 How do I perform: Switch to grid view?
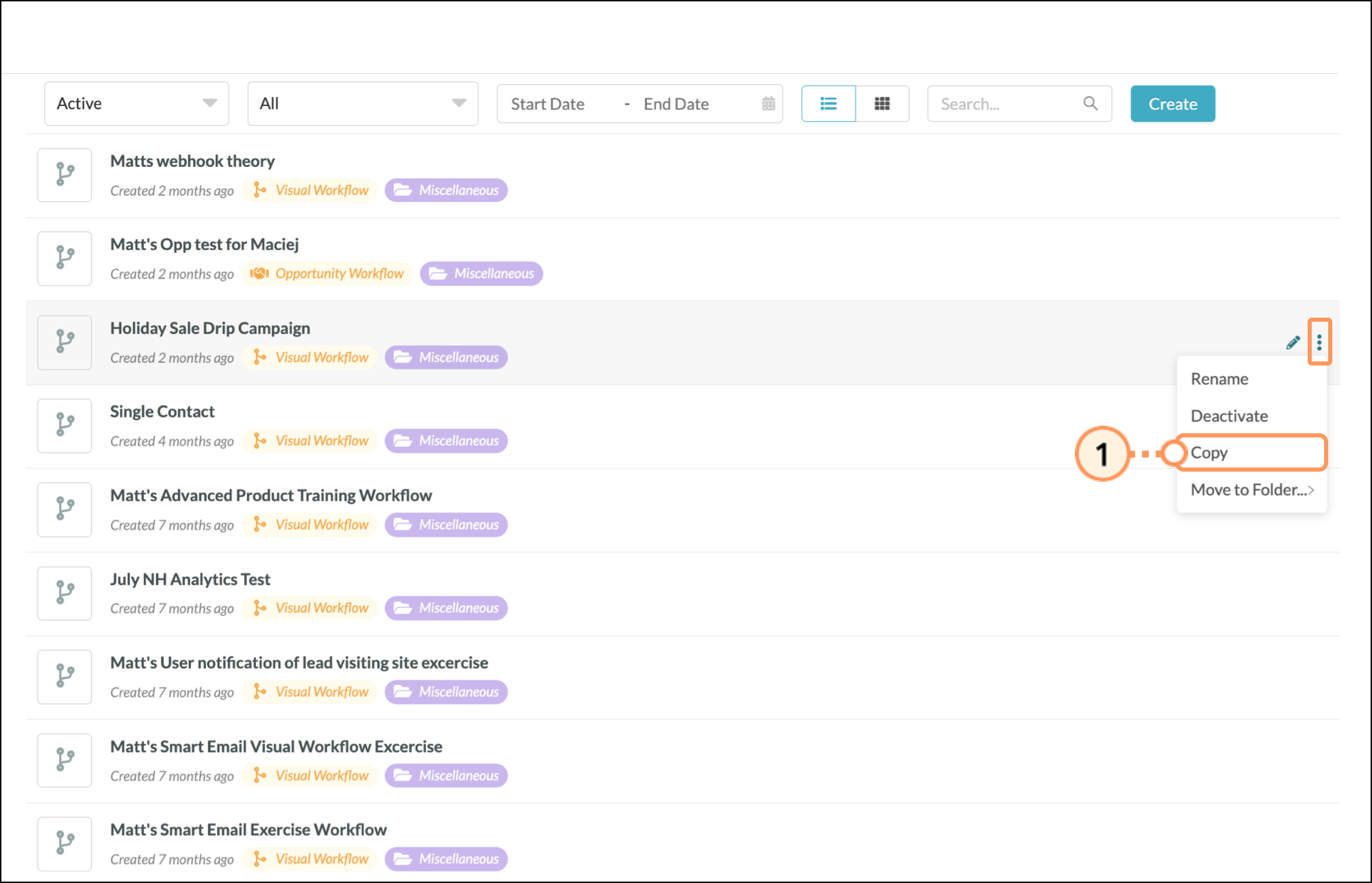pos(882,104)
